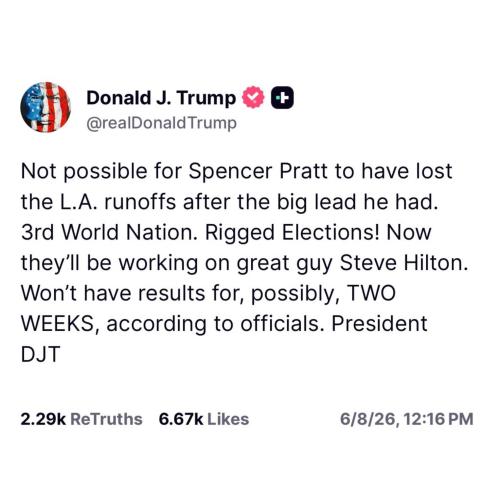Open the flag-painted profile avatar
Screen dimensions: 500x500
[45, 107]
